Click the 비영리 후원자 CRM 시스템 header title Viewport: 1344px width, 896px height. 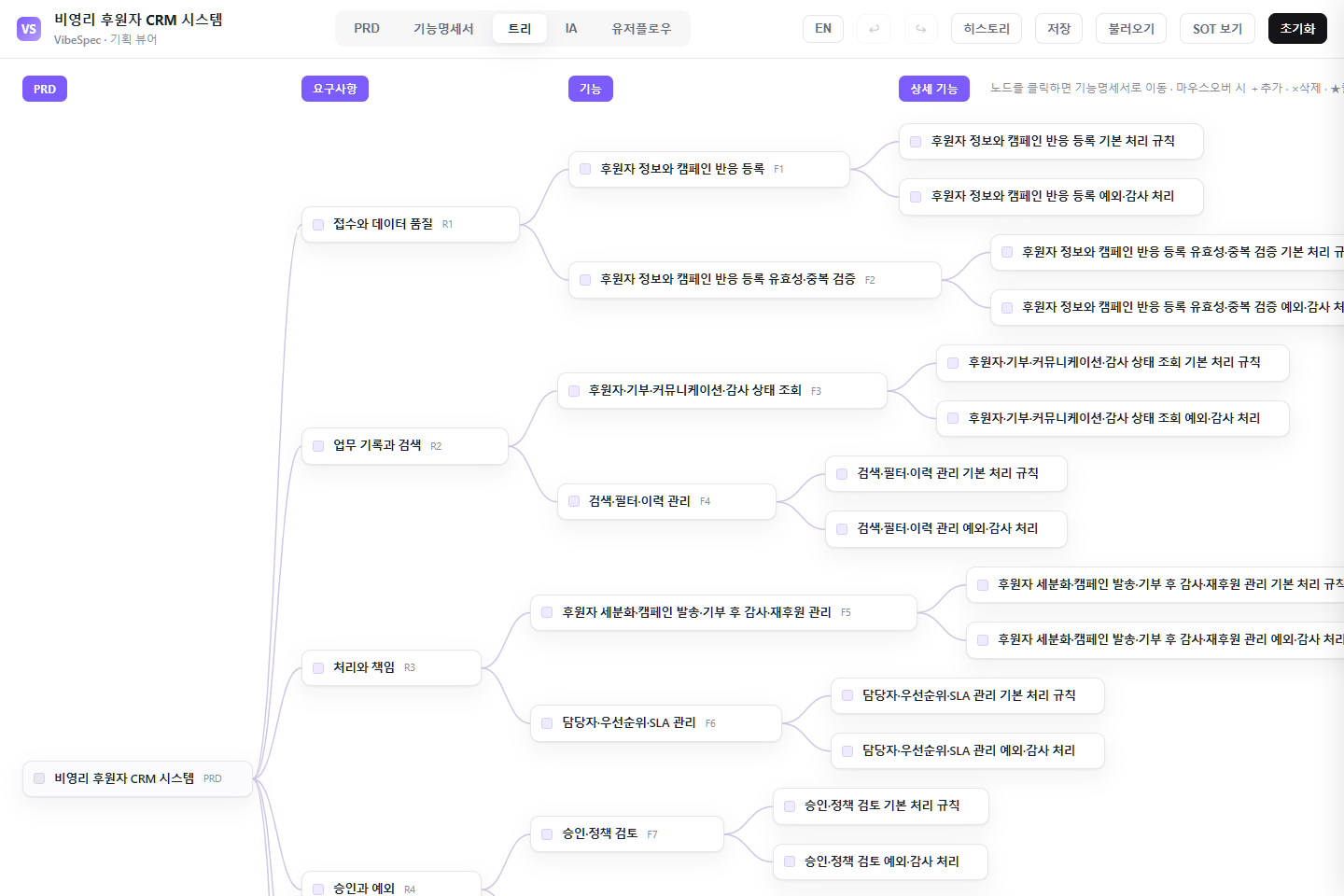tap(138, 20)
